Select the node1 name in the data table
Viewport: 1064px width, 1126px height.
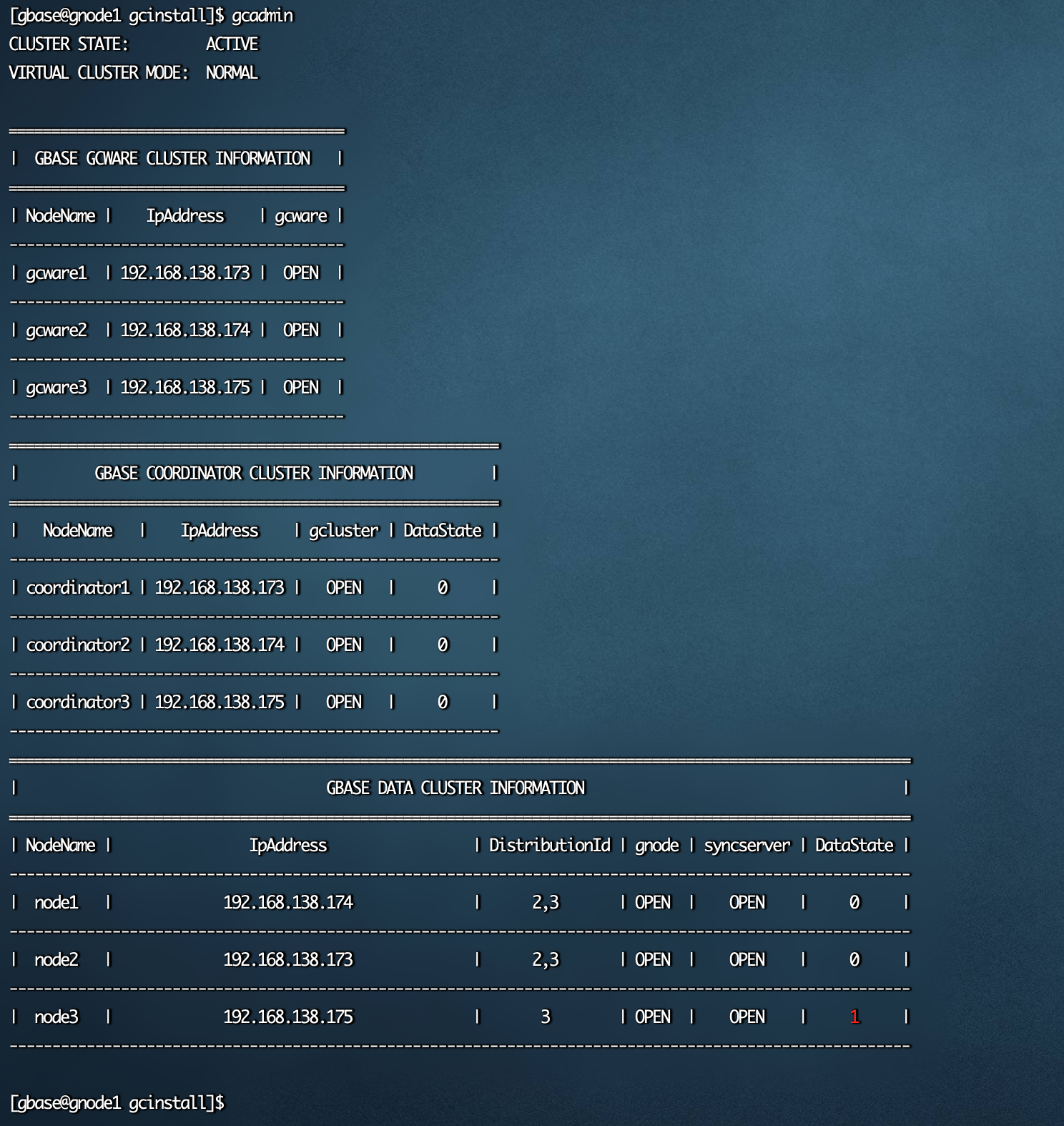[56, 903]
